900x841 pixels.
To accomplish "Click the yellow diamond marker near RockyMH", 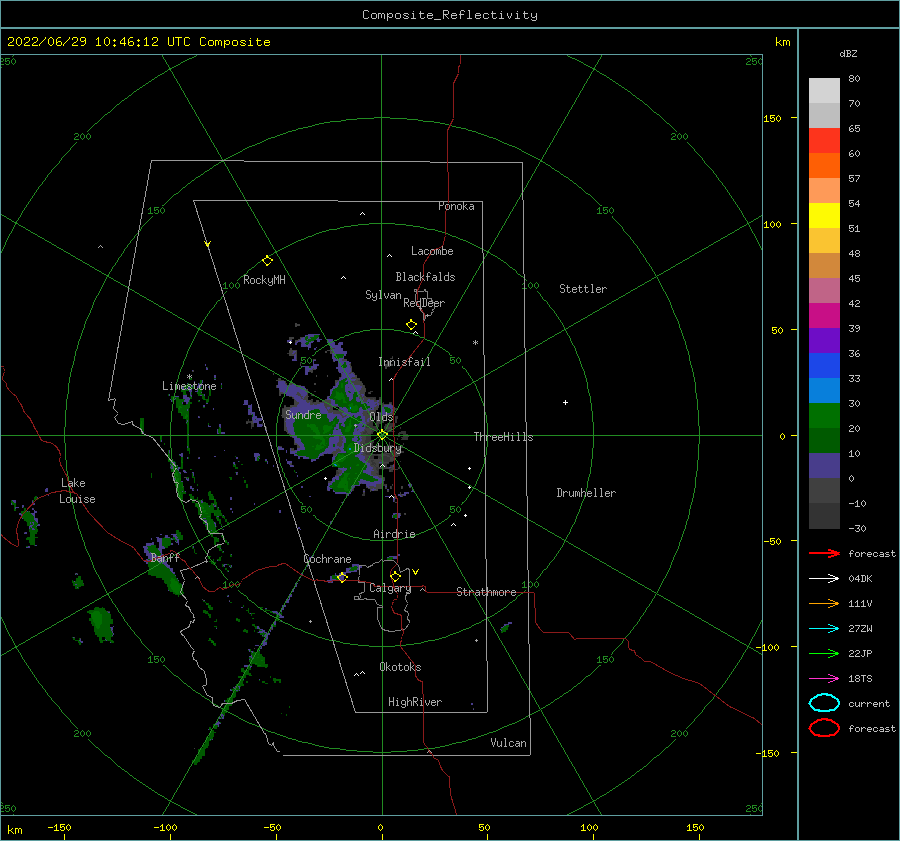I will click(267, 261).
